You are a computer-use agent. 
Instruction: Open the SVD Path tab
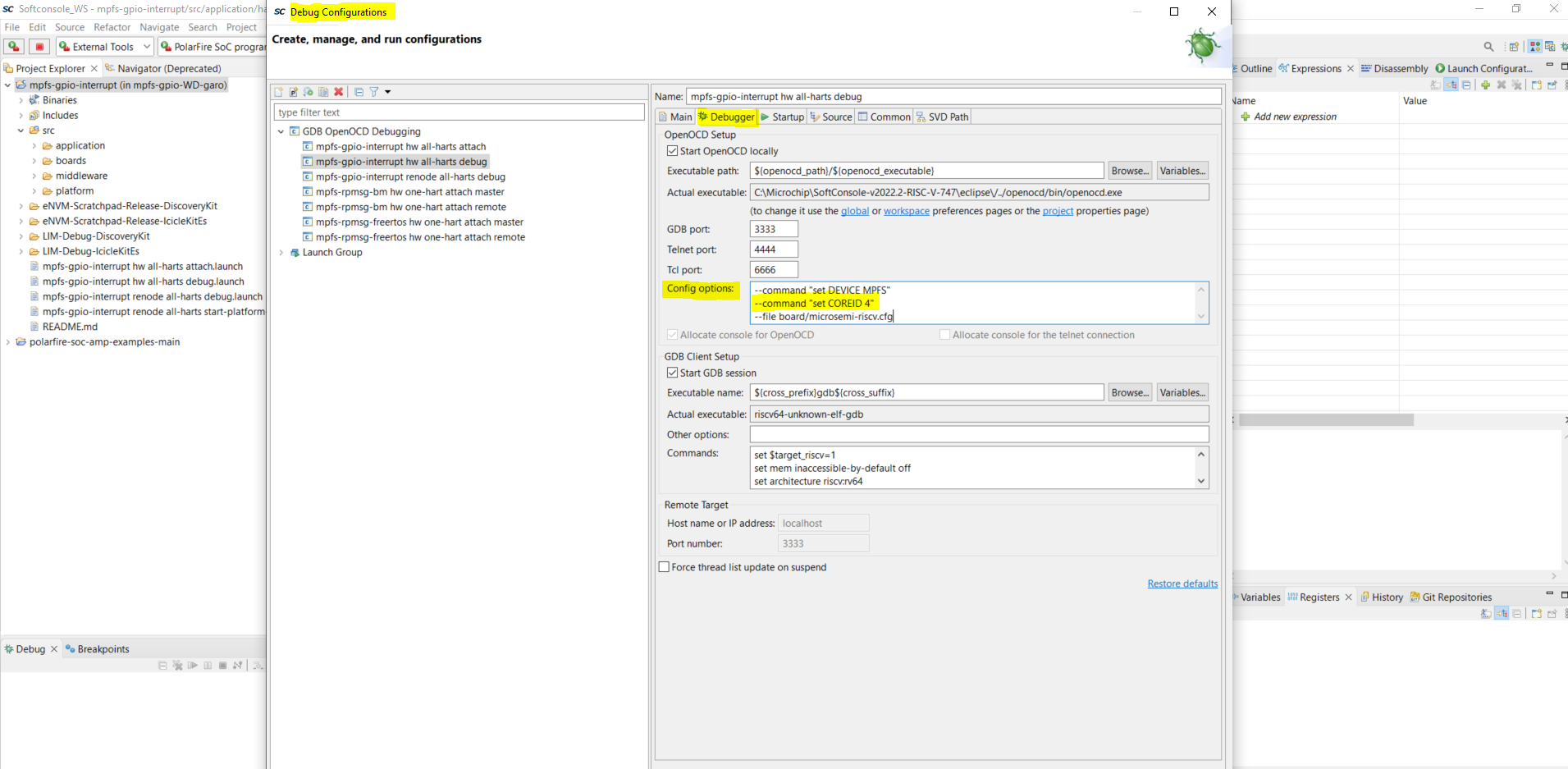click(x=942, y=117)
